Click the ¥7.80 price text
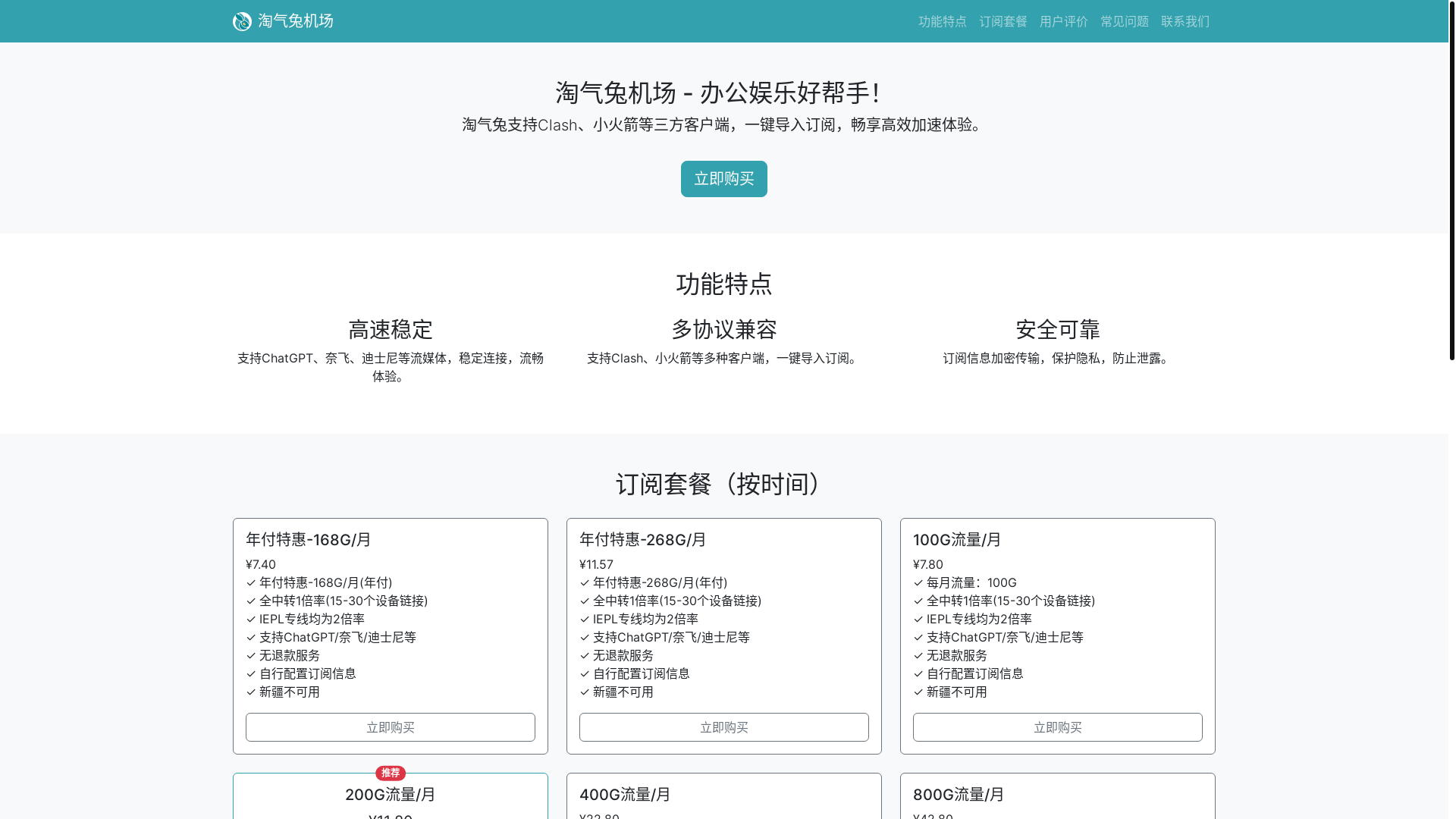The image size is (1456, 819). (x=928, y=564)
